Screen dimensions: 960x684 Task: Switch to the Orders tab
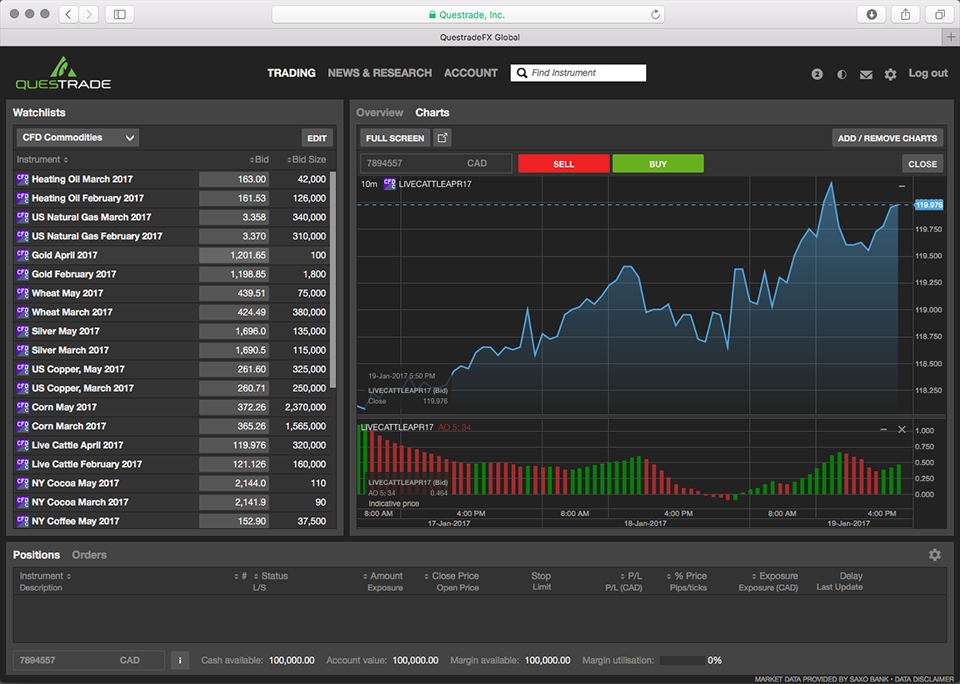(89, 555)
